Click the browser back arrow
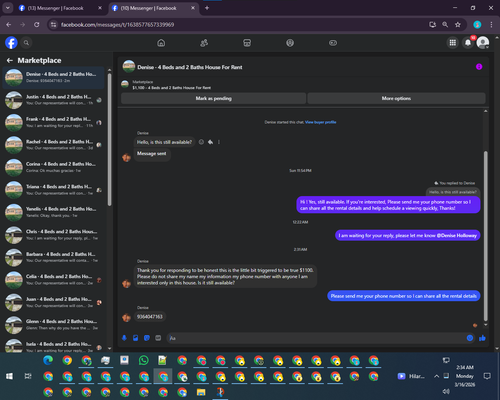The height and width of the screenshot is (400, 500). 9,25
